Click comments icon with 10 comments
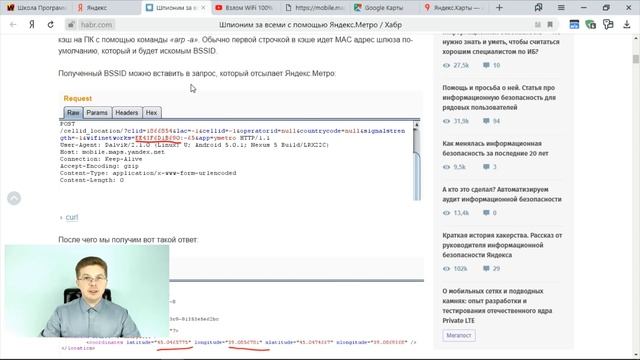 (x=486, y=65)
